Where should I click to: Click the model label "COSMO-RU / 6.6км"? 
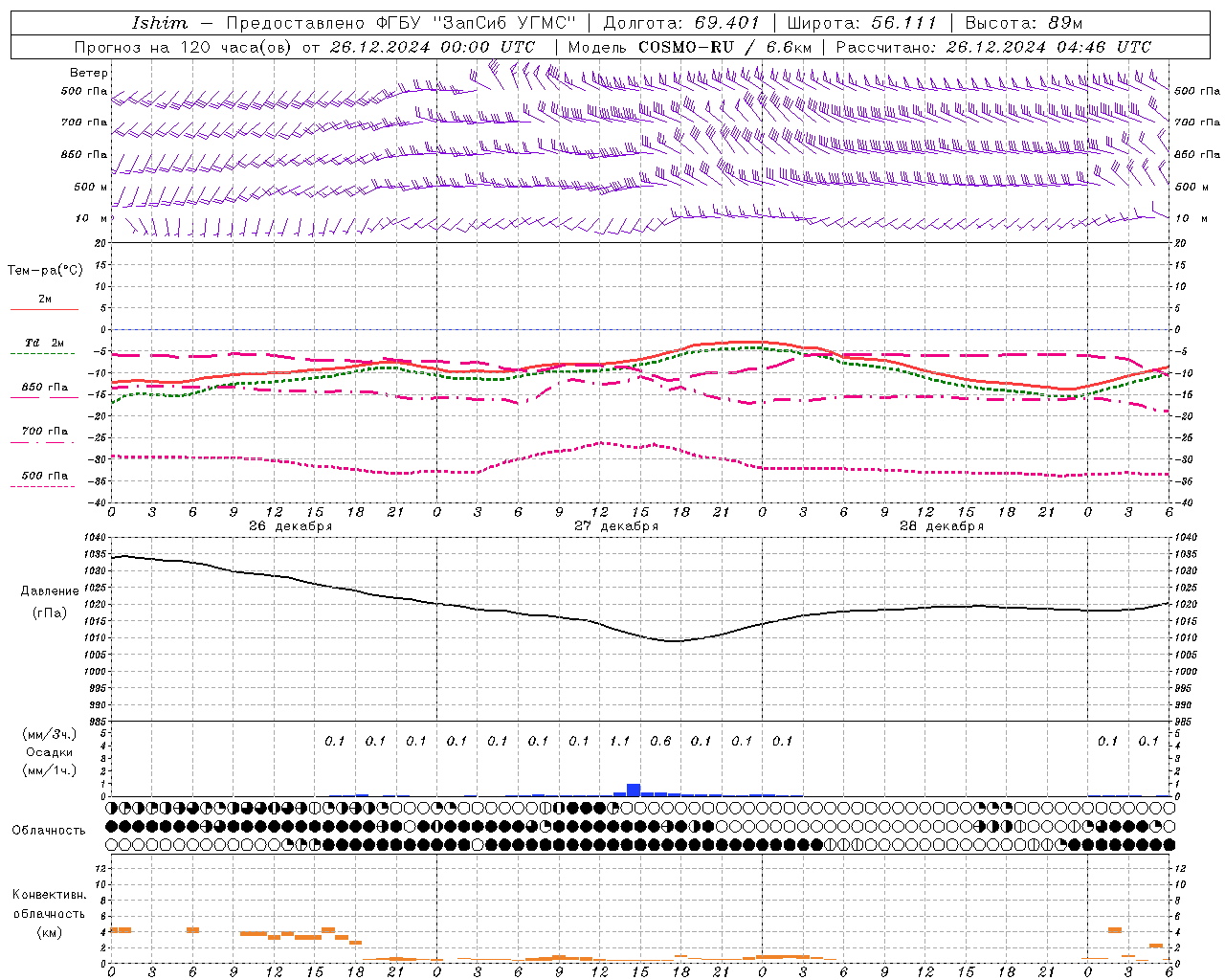coord(725,47)
